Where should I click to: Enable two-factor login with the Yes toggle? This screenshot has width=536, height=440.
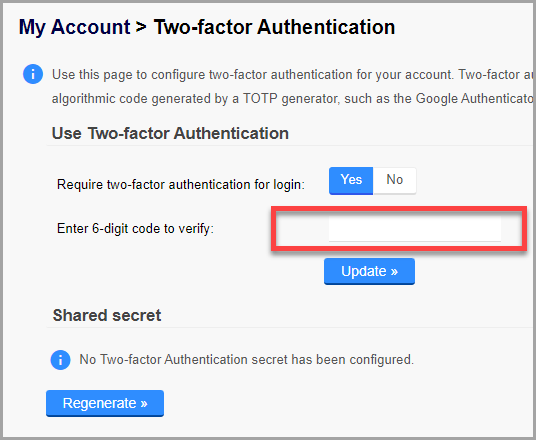(351, 181)
